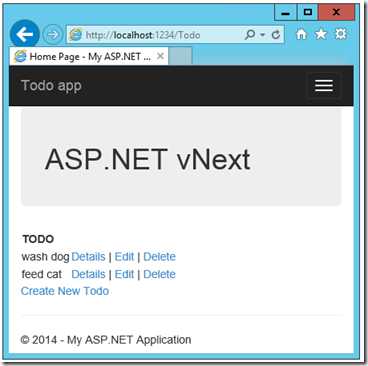Click the 'Create New Todo' link
Viewport: 368px width, 366px height.
[x=65, y=291]
